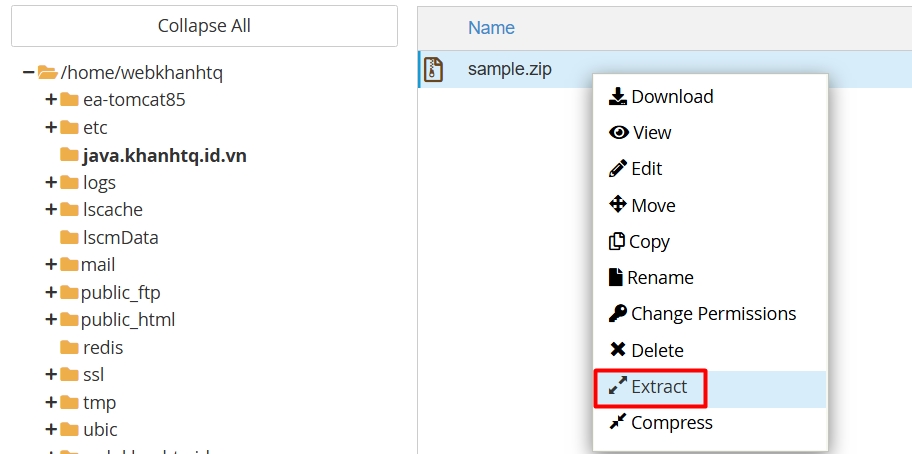
Task: Click the eye icon beside View
Action: 618,133
